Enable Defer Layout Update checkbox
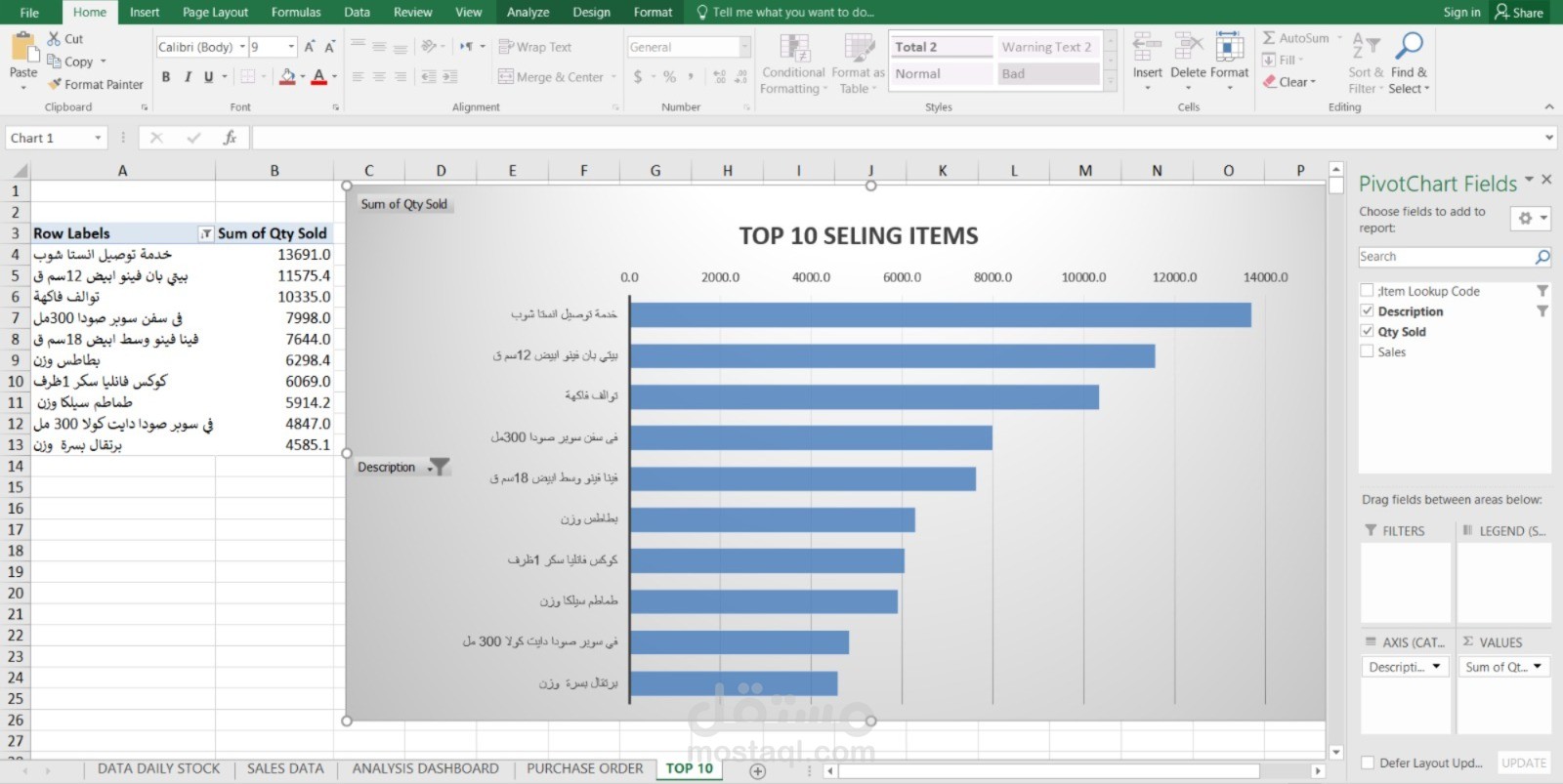 tap(1368, 763)
